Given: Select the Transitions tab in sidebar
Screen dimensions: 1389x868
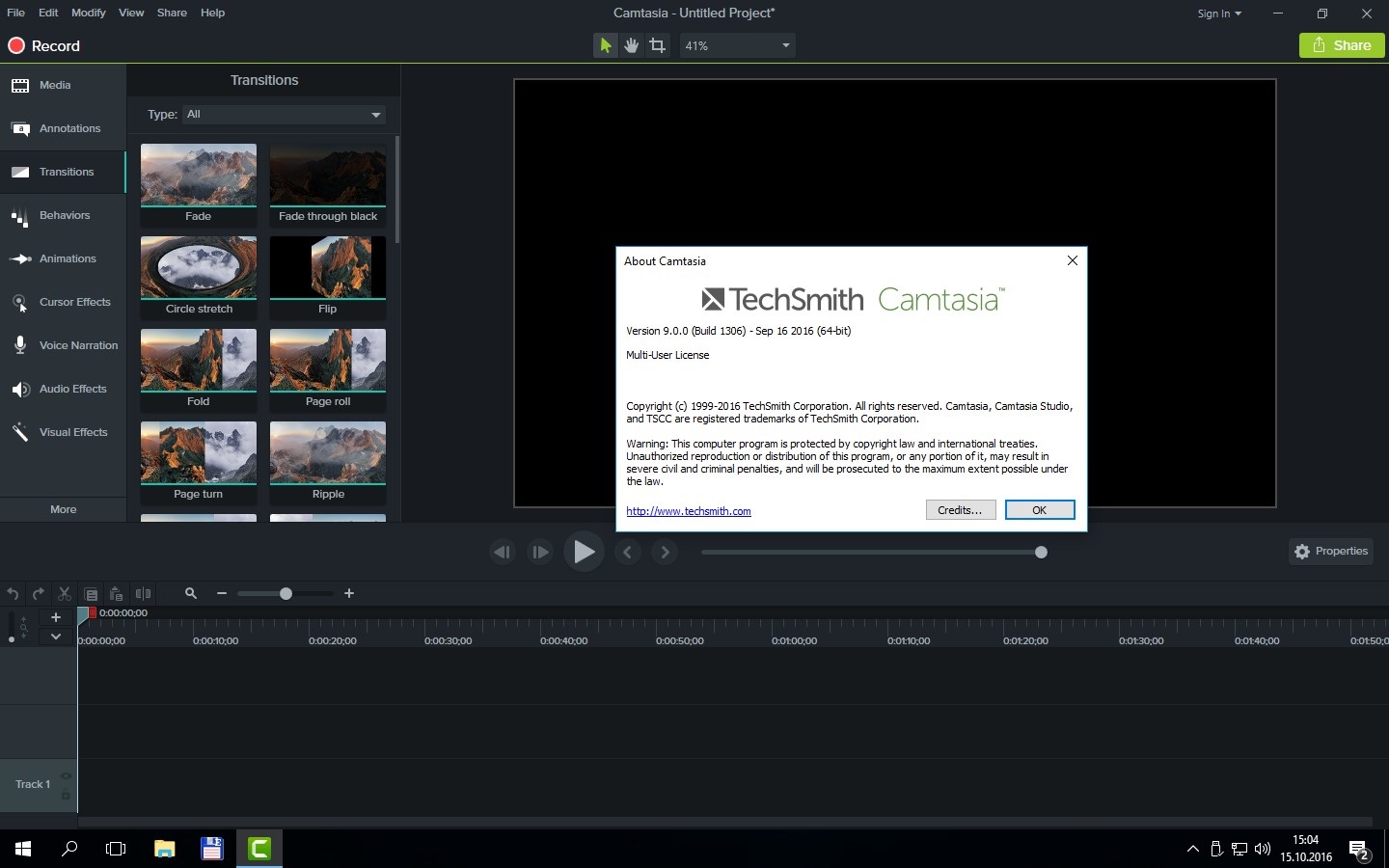Looking at the screenshot, I should [63, 172].
